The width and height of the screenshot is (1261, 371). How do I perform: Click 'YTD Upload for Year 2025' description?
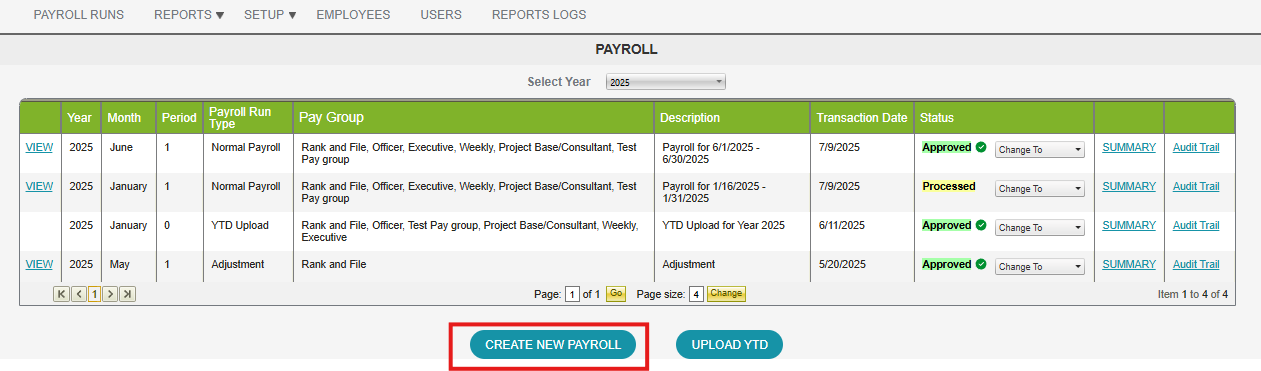tap(723, 225)
